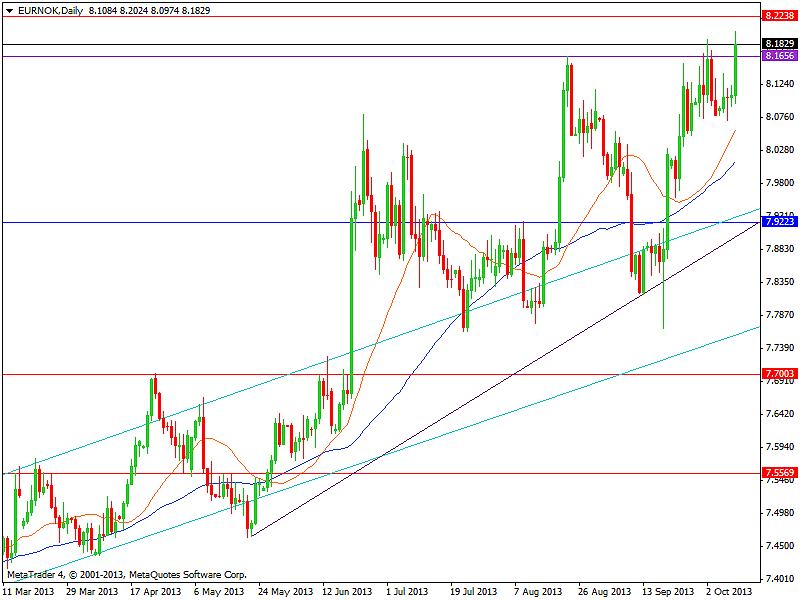800x600 pixels.
Task: Select the 11 Mar 2013 date label
Action: click(x=28, y=591)
